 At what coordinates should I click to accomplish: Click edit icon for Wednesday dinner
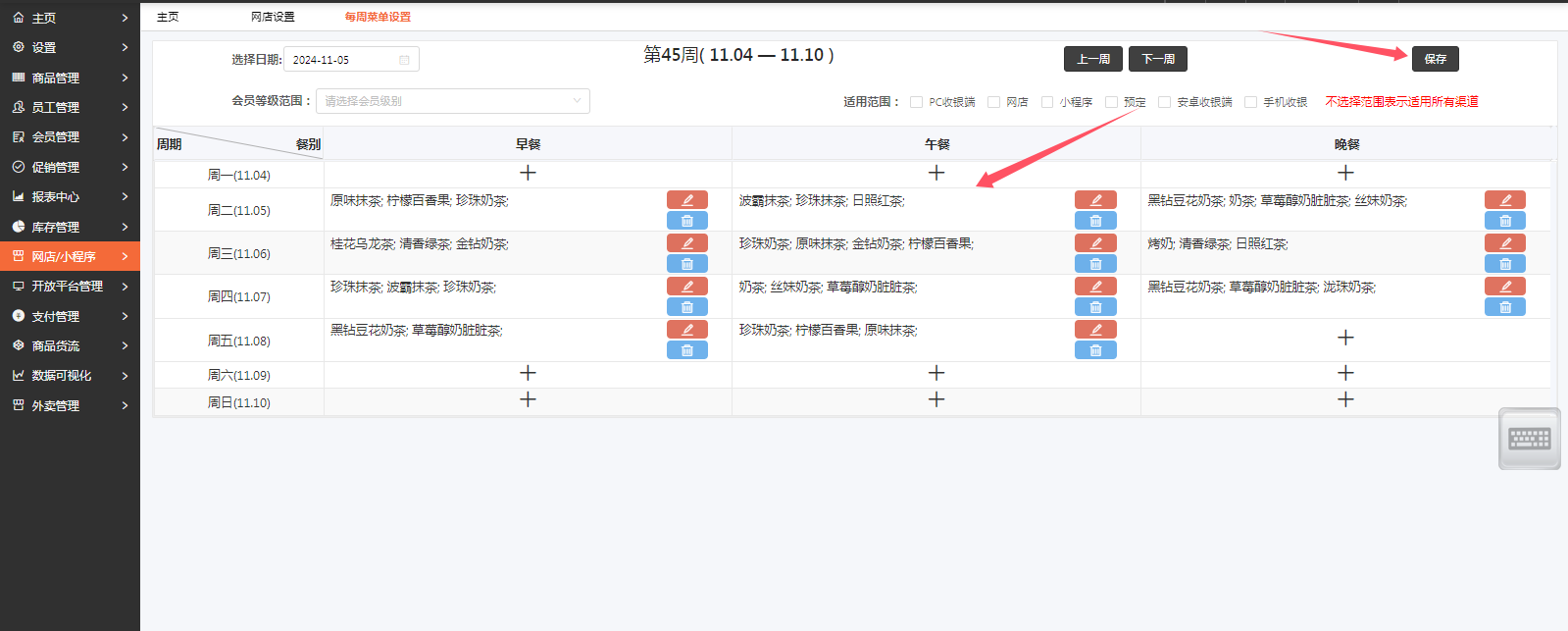point(1504,243)
